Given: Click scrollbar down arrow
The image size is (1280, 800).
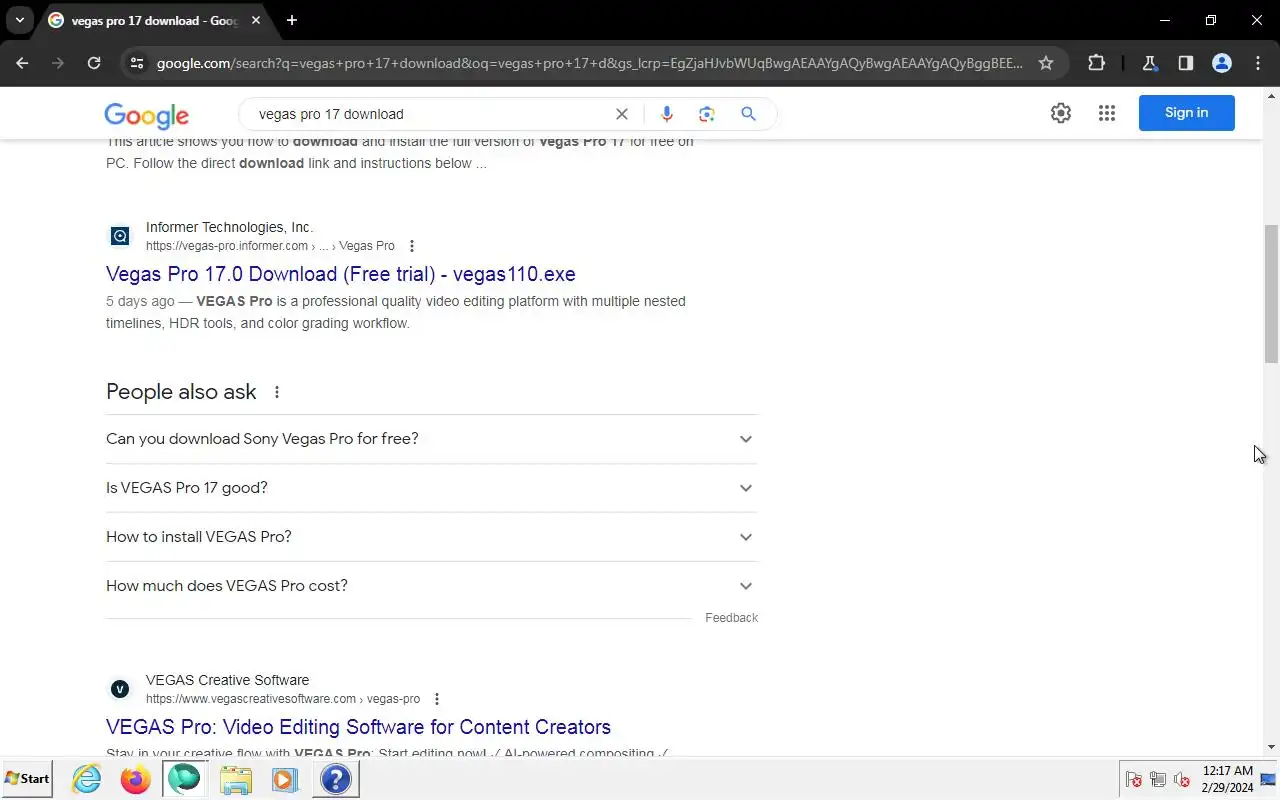Looking at the screenshot, I should coord(1272,747).
